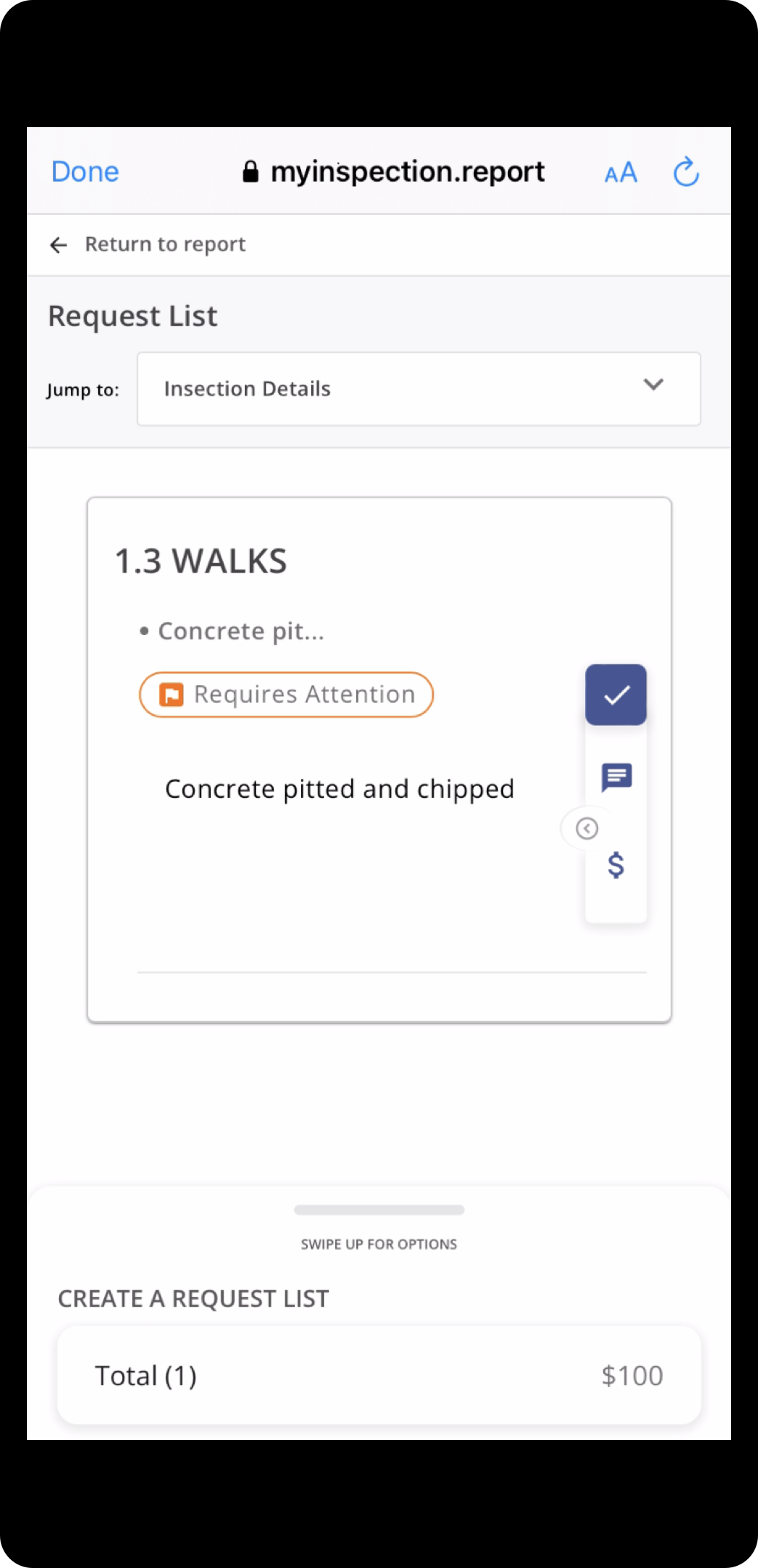The image size is (758, 1568).
Task: Expand the options drawer handle
Action: tap(379, 1211)
